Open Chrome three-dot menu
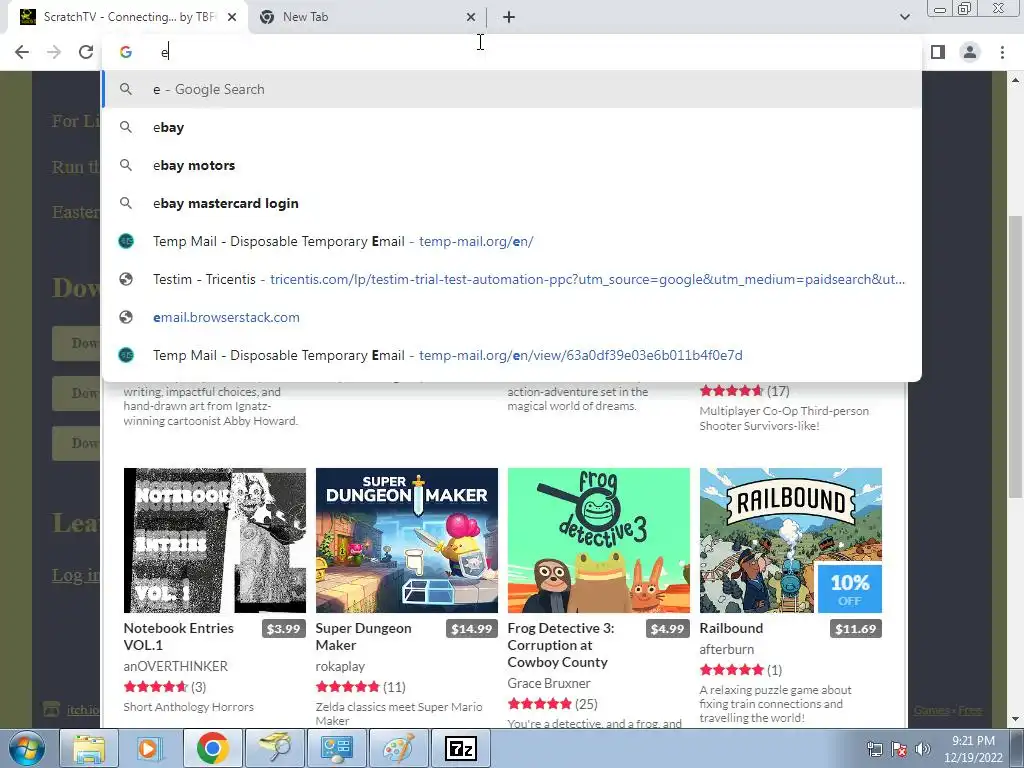The image size is (1024, 768). point(1002,52)
